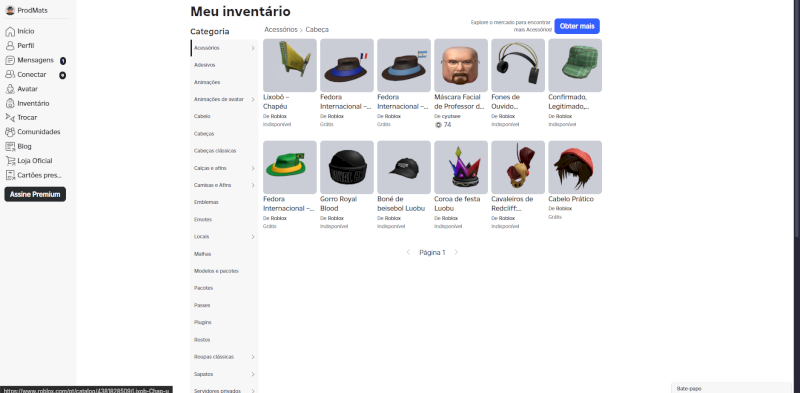Screen dimensions: 800x393
Task: Open the Cabelo Prático thumbnail
Action: coord(575,167)
